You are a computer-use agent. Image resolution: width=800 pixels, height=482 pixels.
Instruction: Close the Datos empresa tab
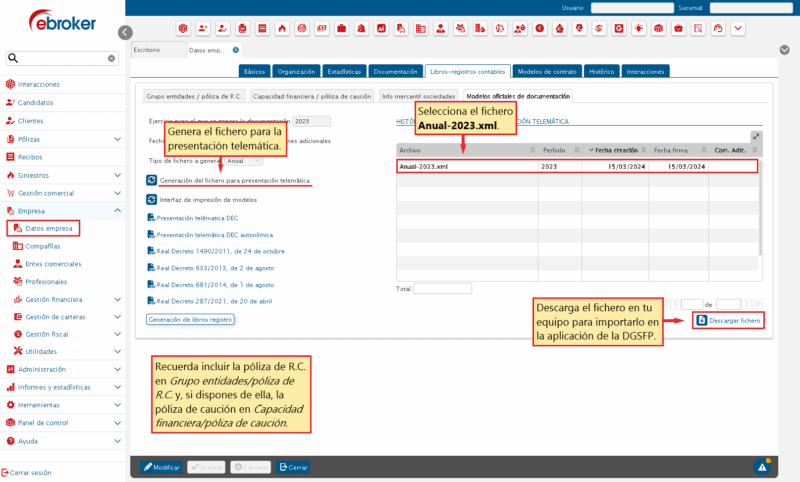point(236,49)
